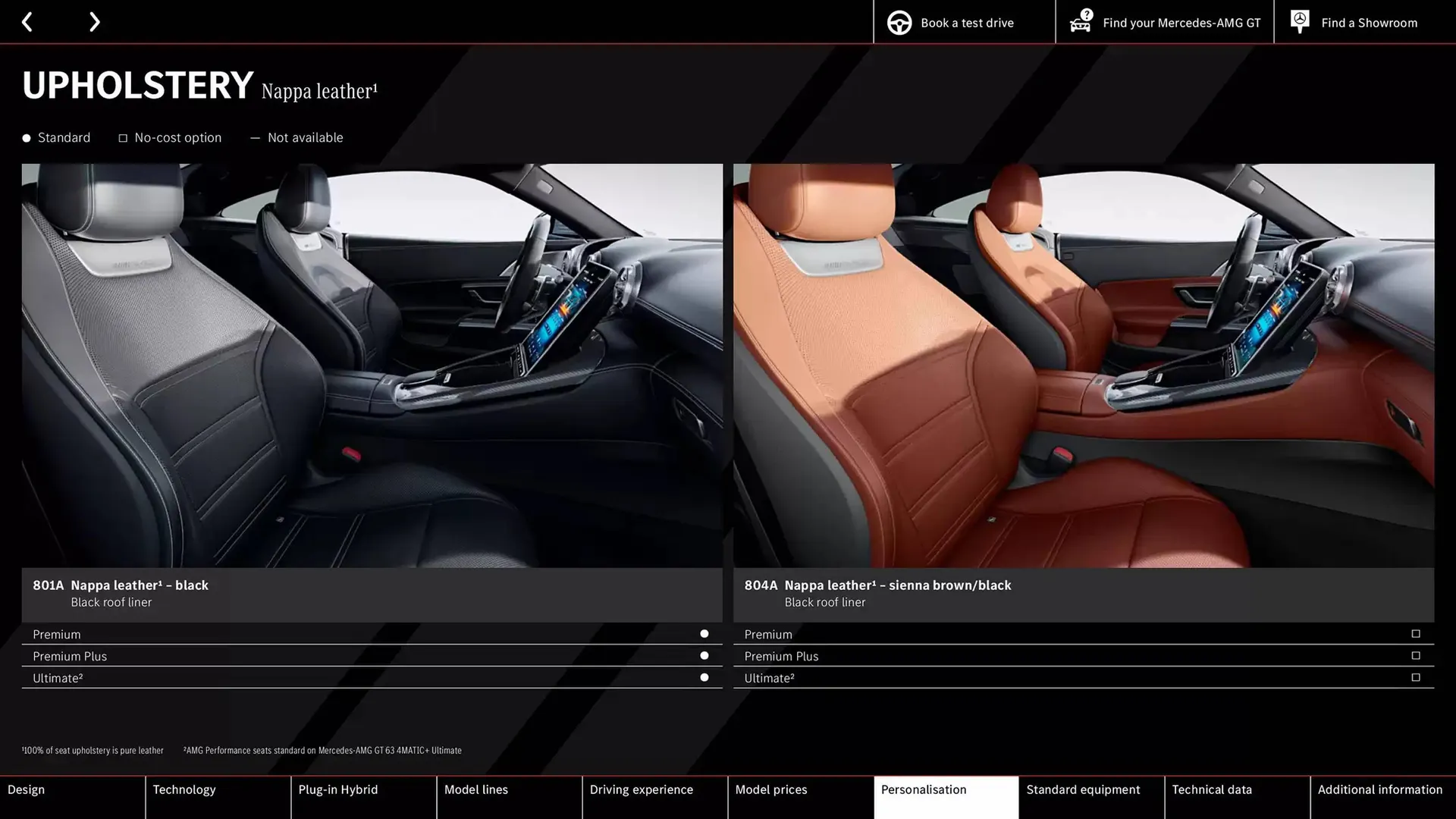Select the Model prices tab

click(x=800, y=797)
